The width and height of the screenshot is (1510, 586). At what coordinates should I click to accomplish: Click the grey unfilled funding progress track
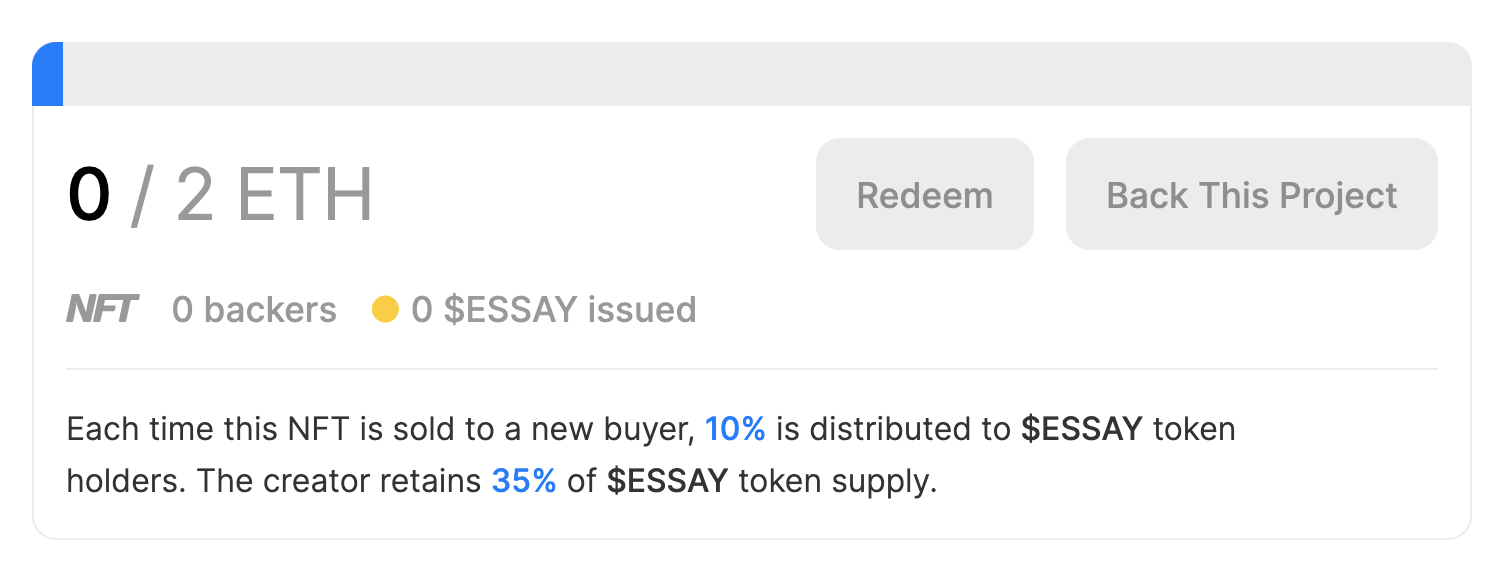point(767,74)
